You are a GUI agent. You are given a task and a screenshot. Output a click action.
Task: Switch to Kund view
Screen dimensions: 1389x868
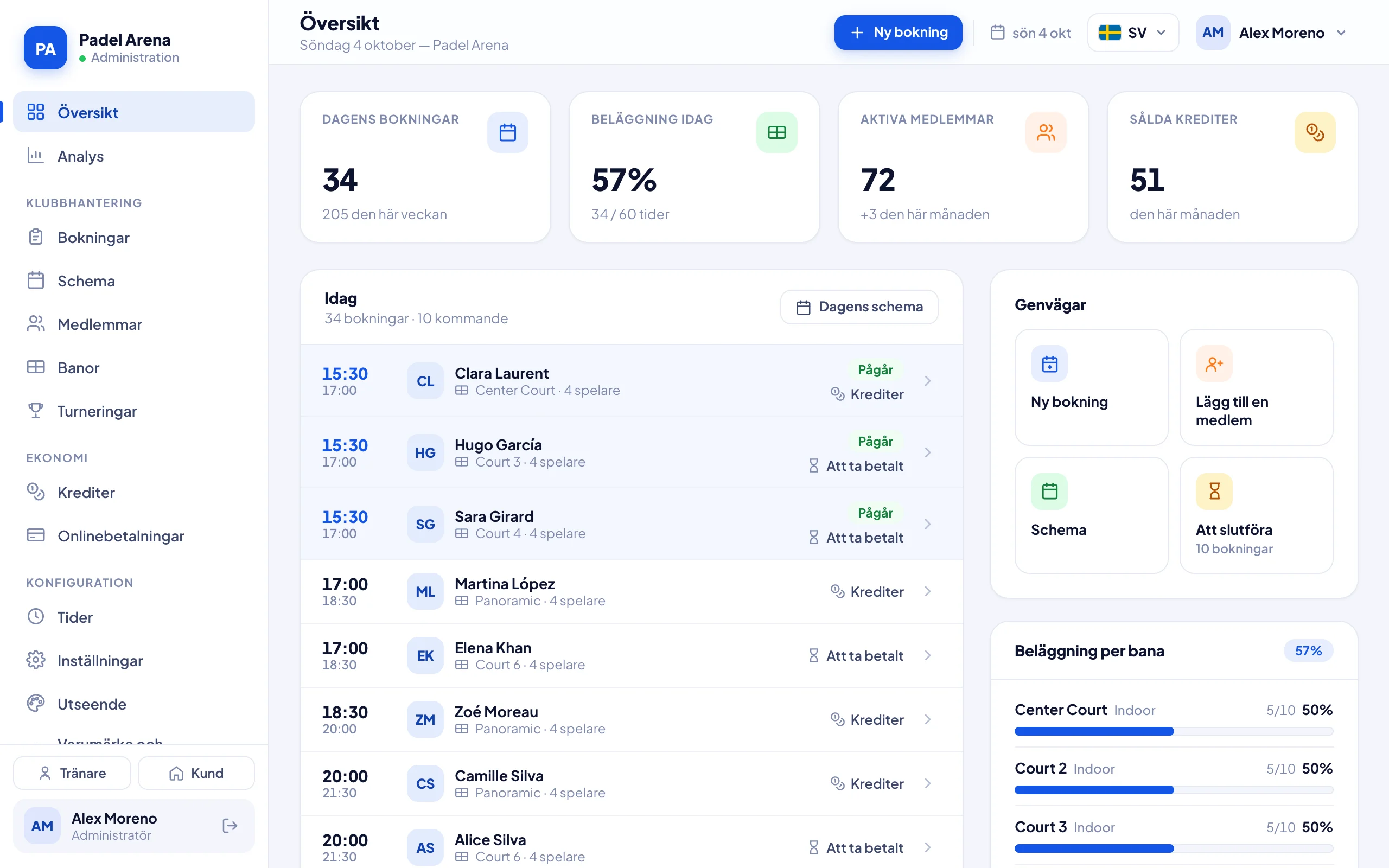coord(196,773)
